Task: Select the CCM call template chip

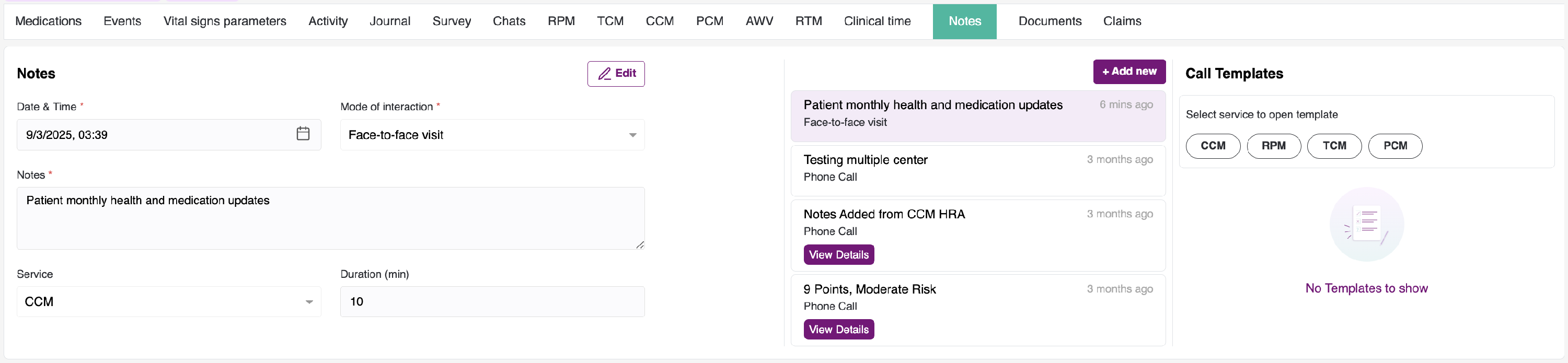Action: 1212,146
